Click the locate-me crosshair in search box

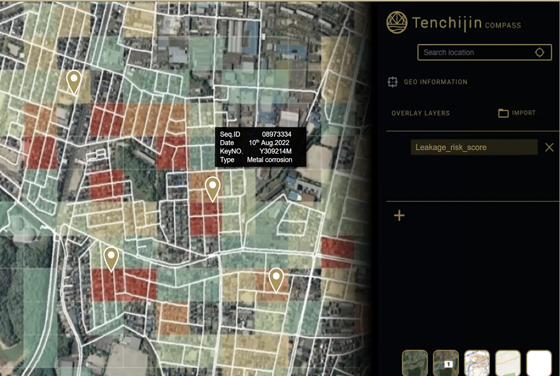[539, 52]
